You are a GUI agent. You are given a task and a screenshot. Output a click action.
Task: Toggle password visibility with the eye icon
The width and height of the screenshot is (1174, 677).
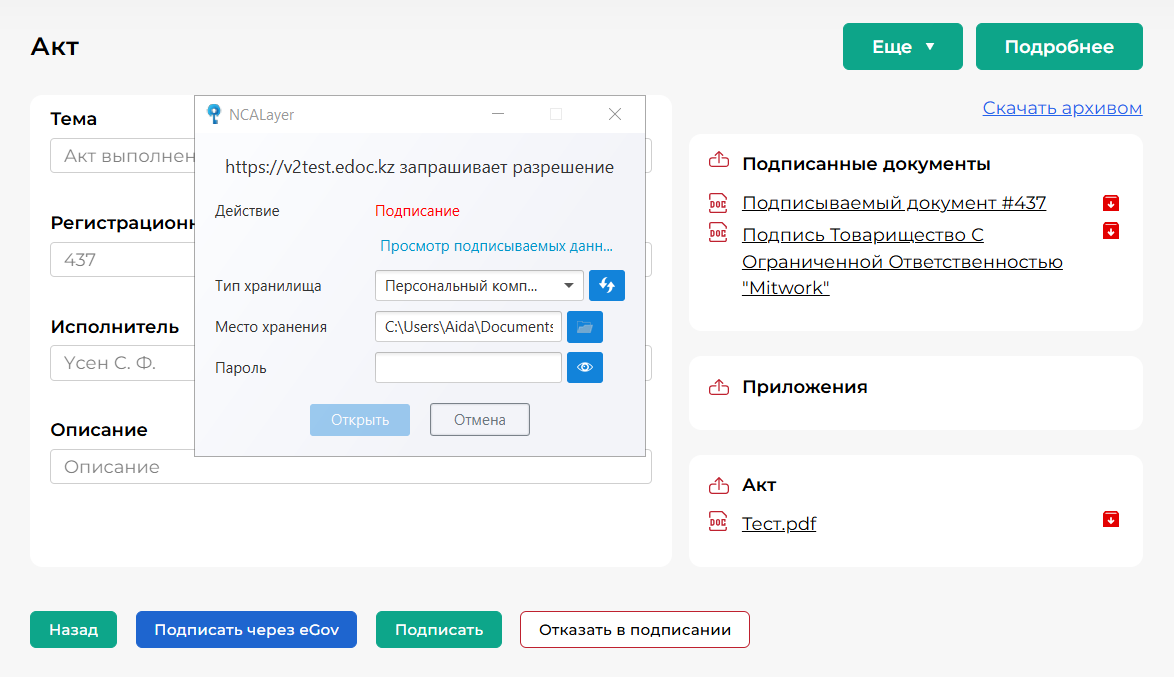click(x=584, y=367)
